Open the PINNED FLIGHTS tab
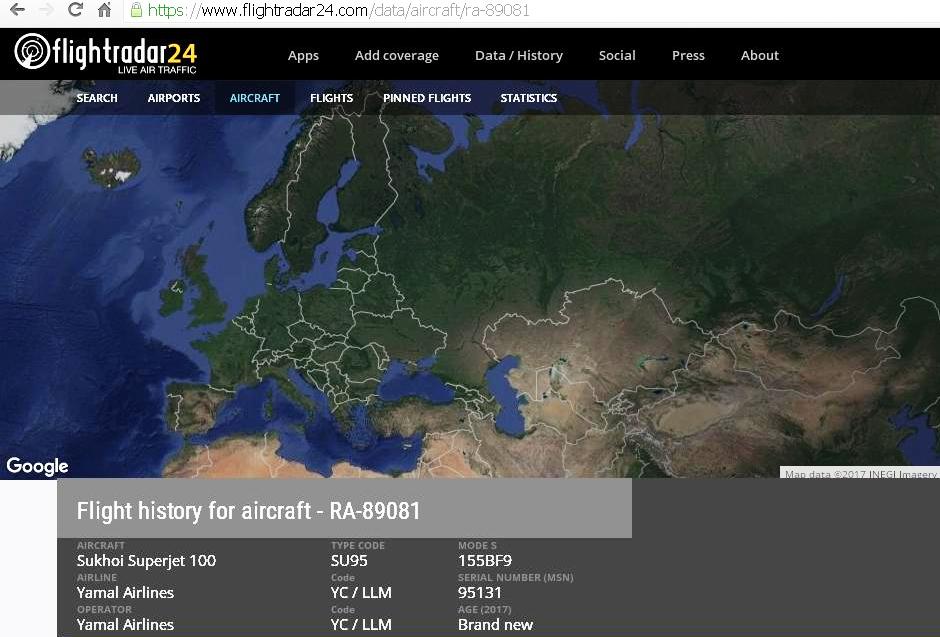The width and height of the screenshot is (940, 637). (x=427, y=98)
